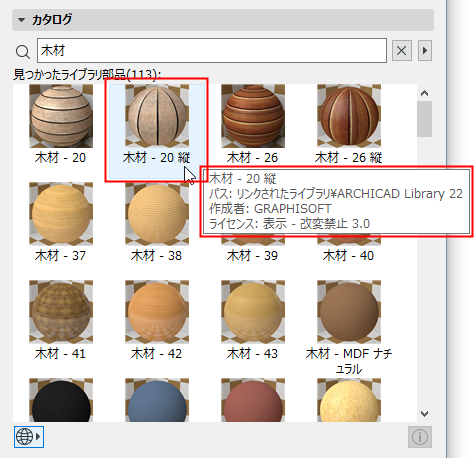Click the 木材 - 39 label
The width and height of the screenshot is (474, 458).
(252, 256)
